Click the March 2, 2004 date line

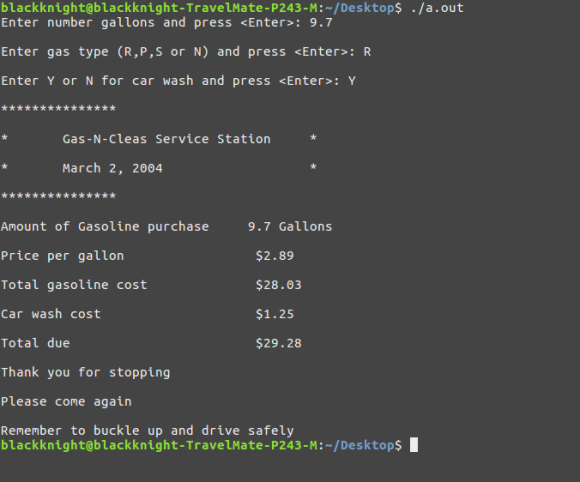click(x=112, y=168)
